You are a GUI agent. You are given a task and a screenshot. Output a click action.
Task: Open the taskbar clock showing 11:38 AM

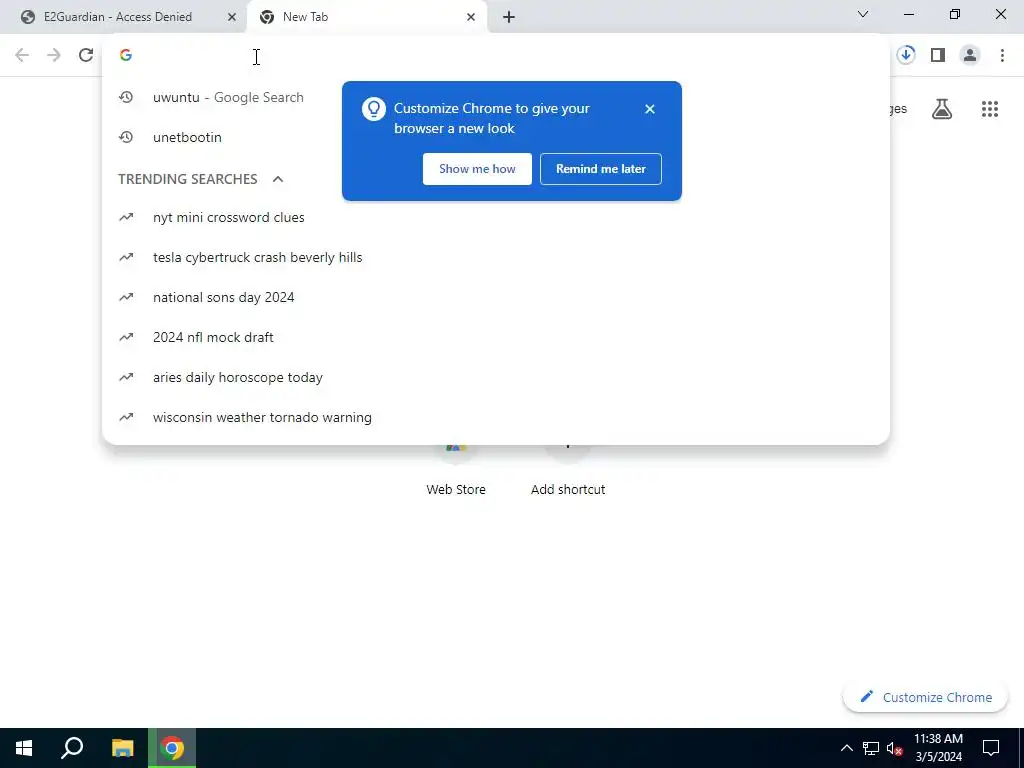click(x=938, y=748)
